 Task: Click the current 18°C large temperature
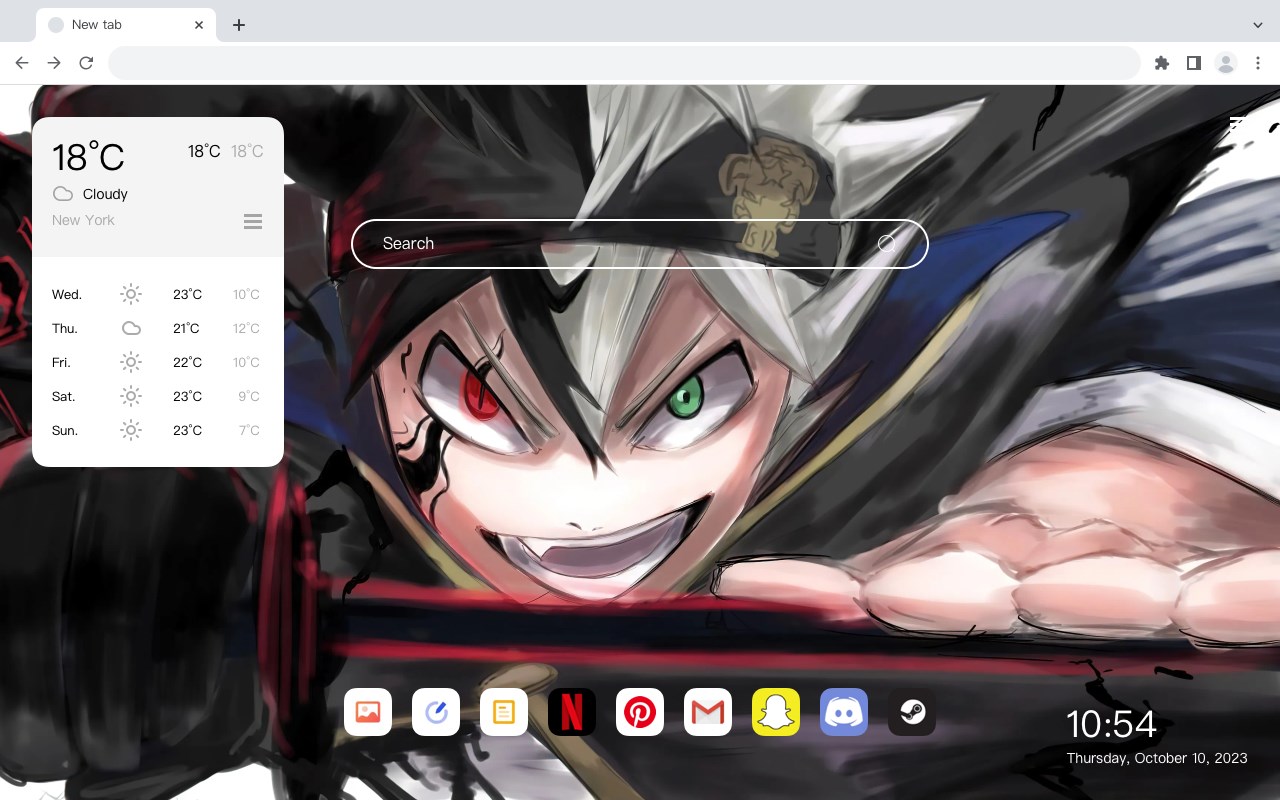[88, 157]
